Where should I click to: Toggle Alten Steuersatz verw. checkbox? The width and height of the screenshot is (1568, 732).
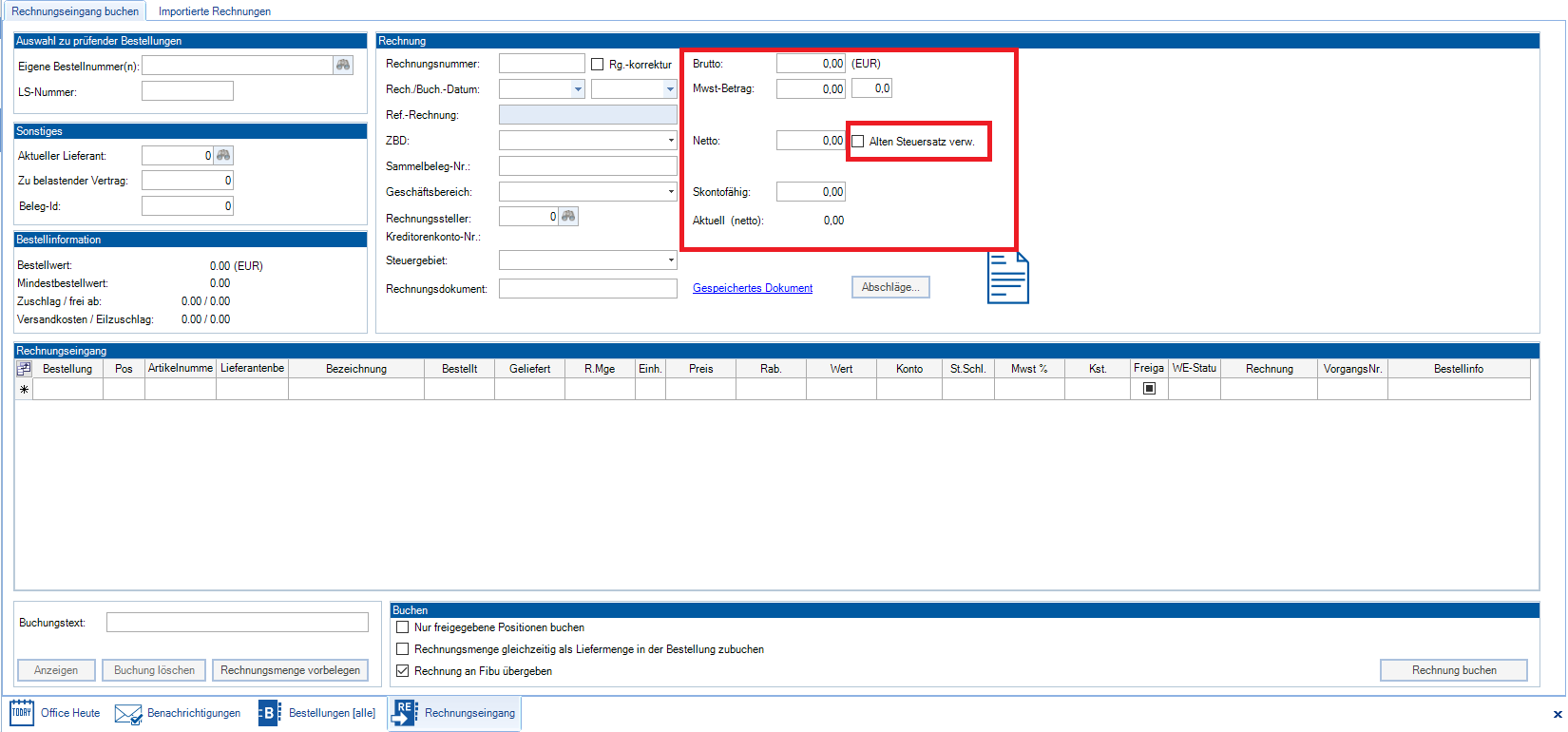pos(858,142)
